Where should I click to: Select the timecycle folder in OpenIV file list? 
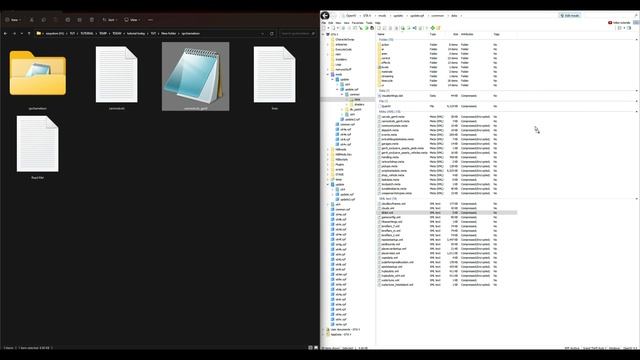click(x=387, y=81)
